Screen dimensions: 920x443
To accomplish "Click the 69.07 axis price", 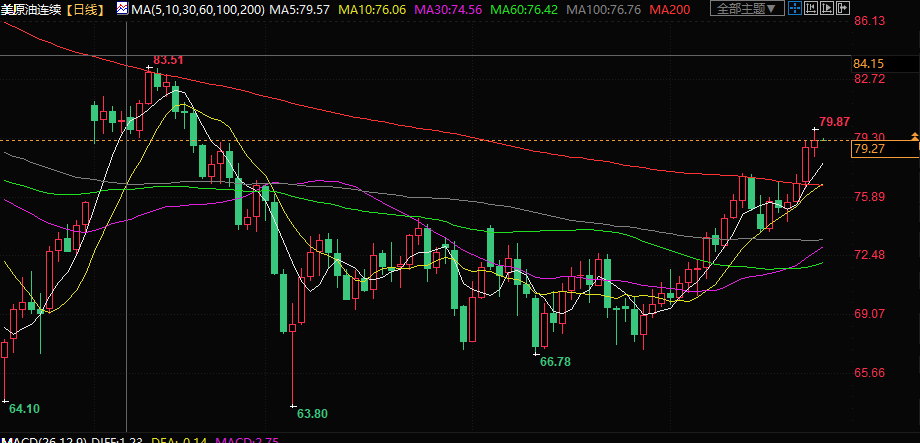I will tap(869, 314).
